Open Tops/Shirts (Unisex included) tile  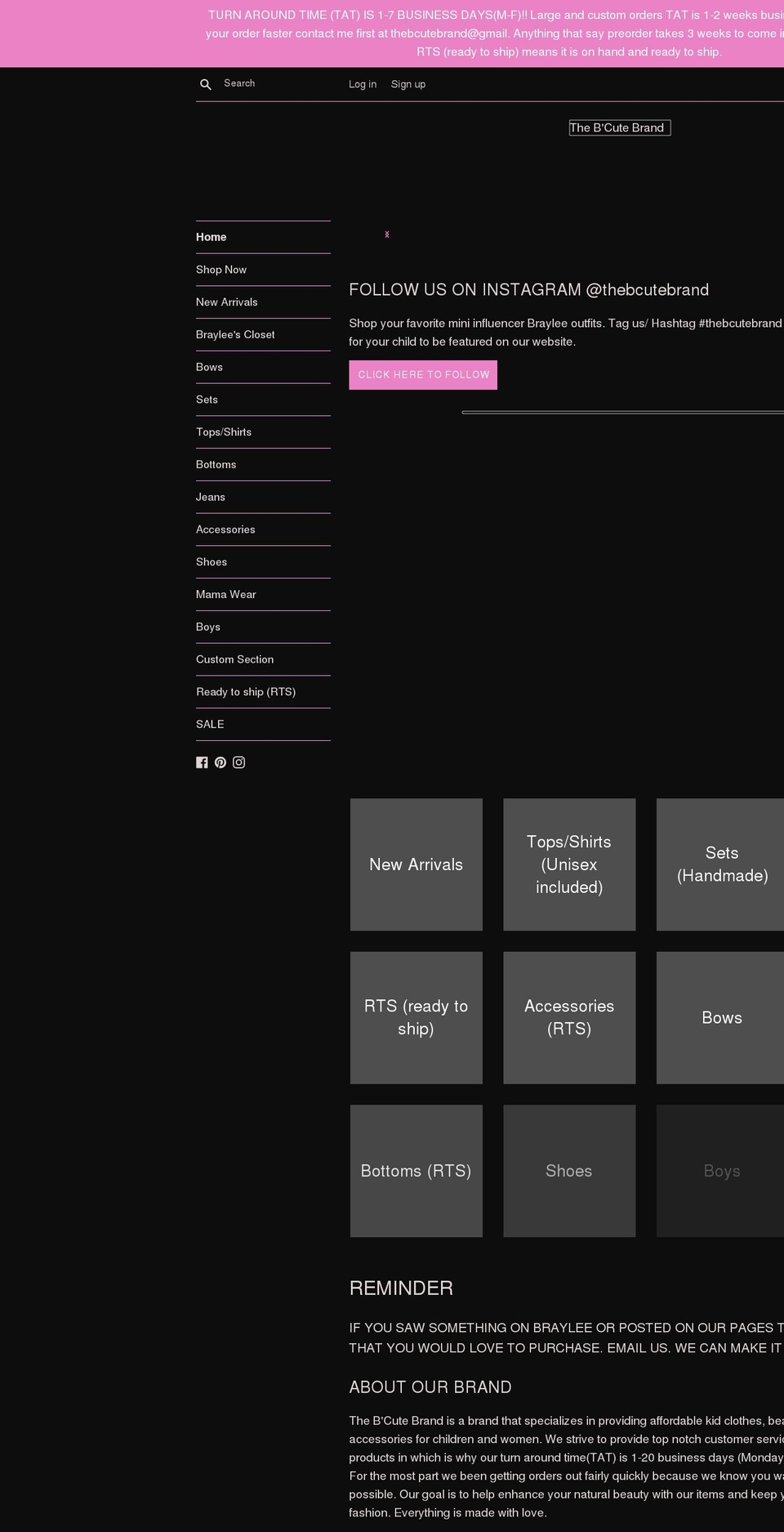[x=569, y=864]
